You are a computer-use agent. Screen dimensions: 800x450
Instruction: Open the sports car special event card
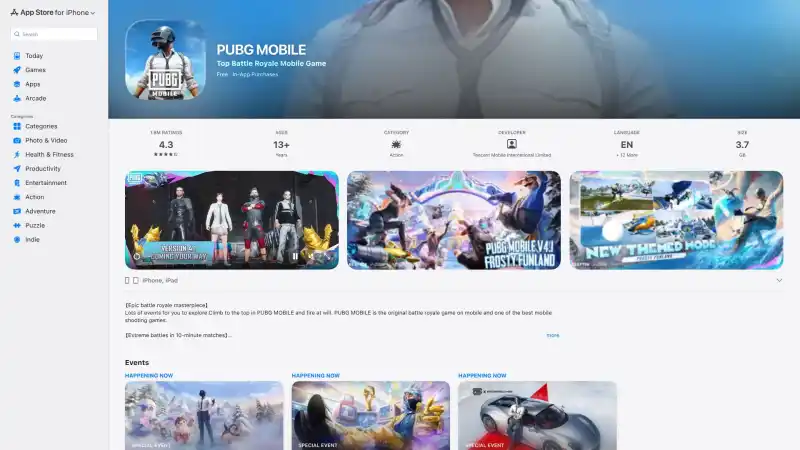point(537,416)
